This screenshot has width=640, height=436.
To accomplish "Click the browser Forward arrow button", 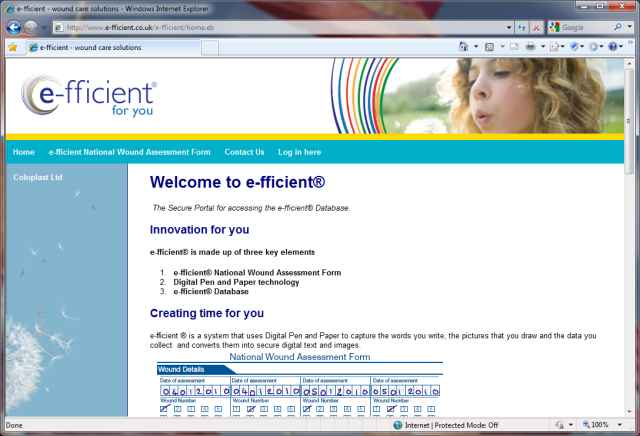I will (x=30, y=27).
